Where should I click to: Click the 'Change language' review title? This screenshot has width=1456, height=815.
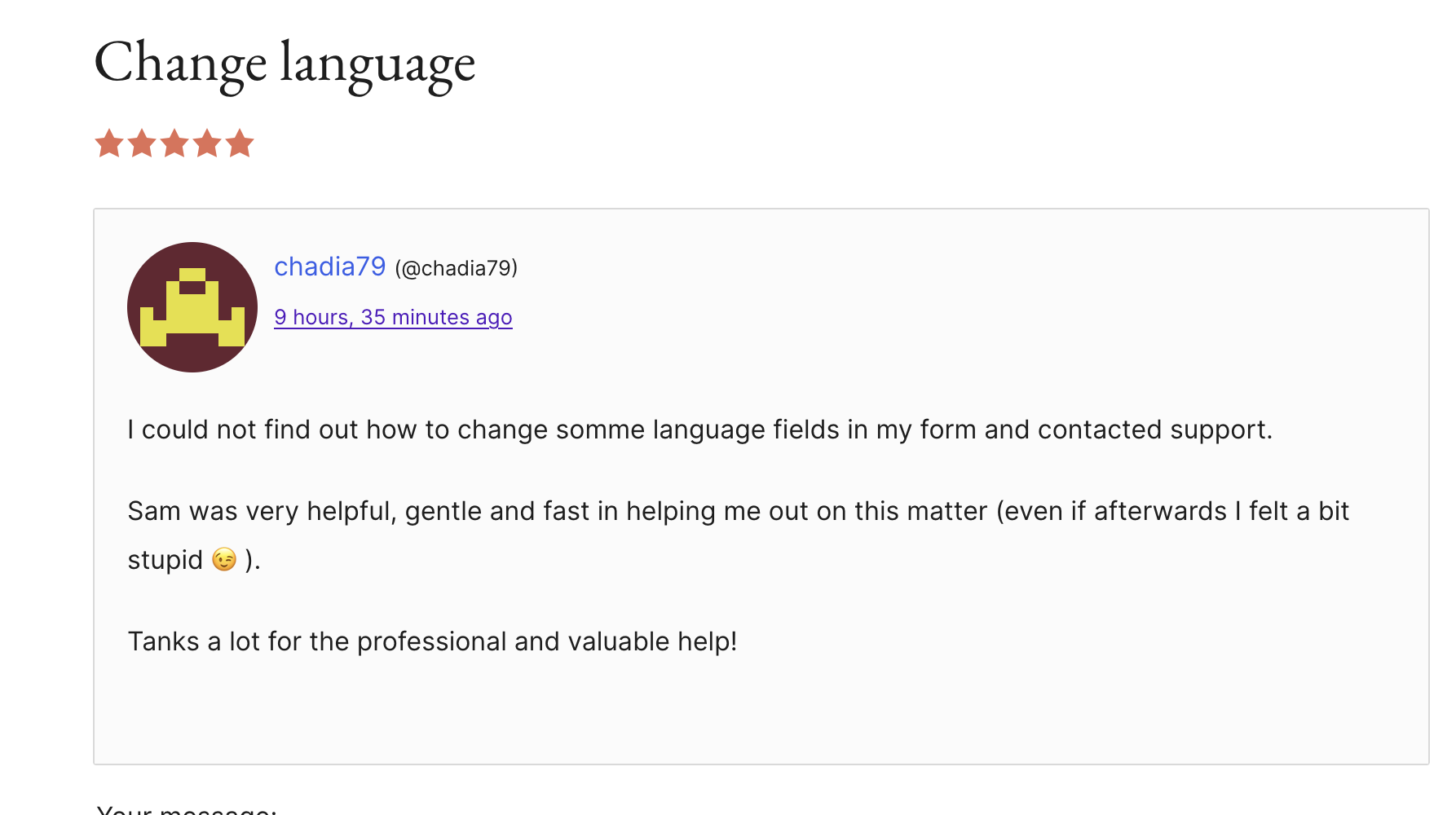click(x=285, y=63)
